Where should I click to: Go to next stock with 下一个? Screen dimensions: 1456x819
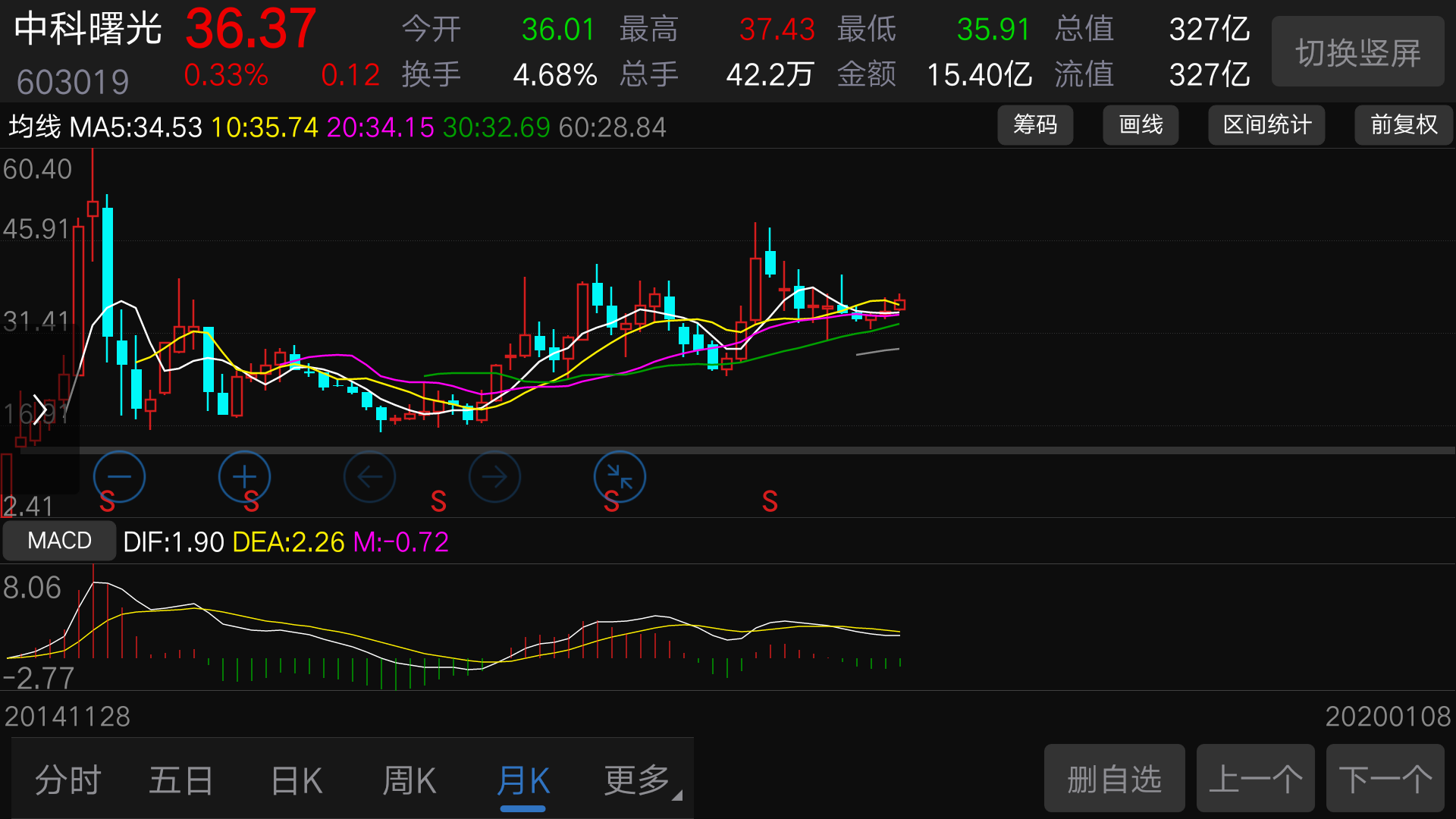point(1385,778)
